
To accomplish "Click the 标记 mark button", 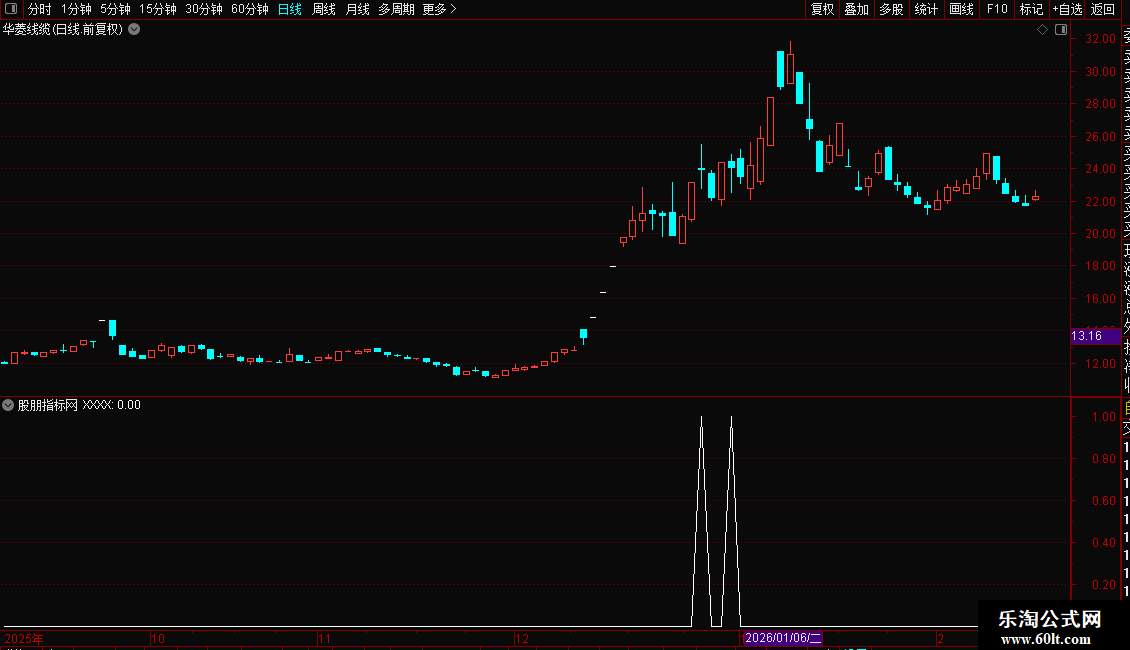I will coord(1031,9).
